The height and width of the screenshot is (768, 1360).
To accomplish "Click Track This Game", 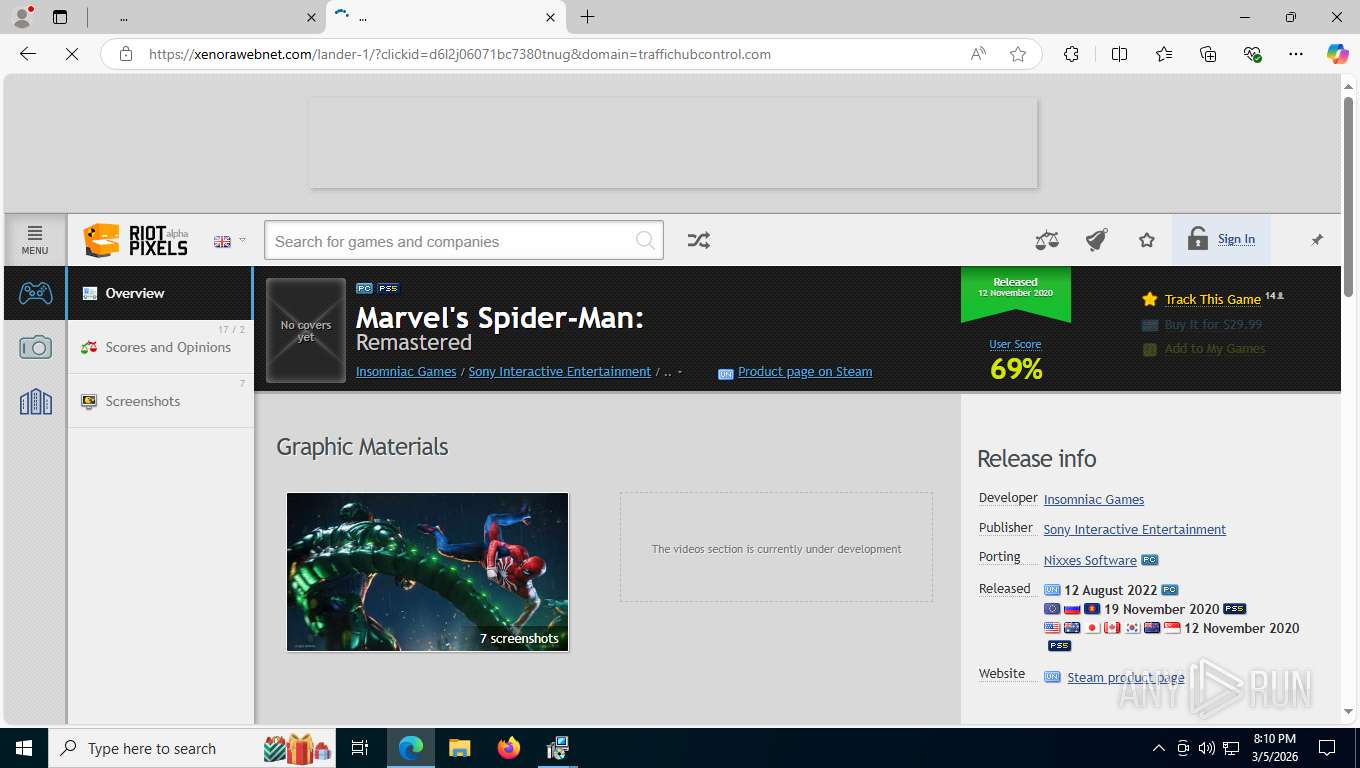I will coord(1212,299).
